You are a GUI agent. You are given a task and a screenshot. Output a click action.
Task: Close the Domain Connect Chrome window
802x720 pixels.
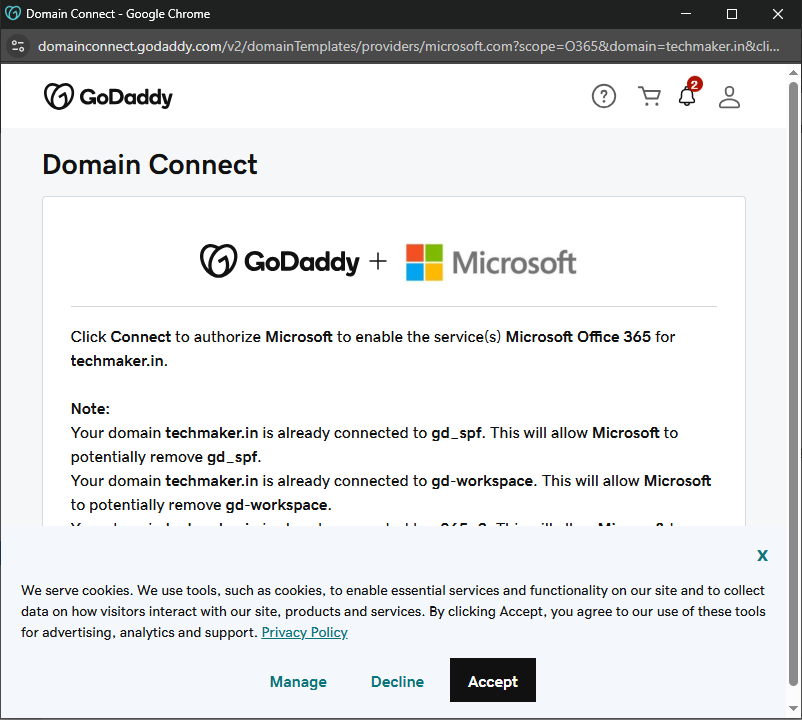coord(778,14)
